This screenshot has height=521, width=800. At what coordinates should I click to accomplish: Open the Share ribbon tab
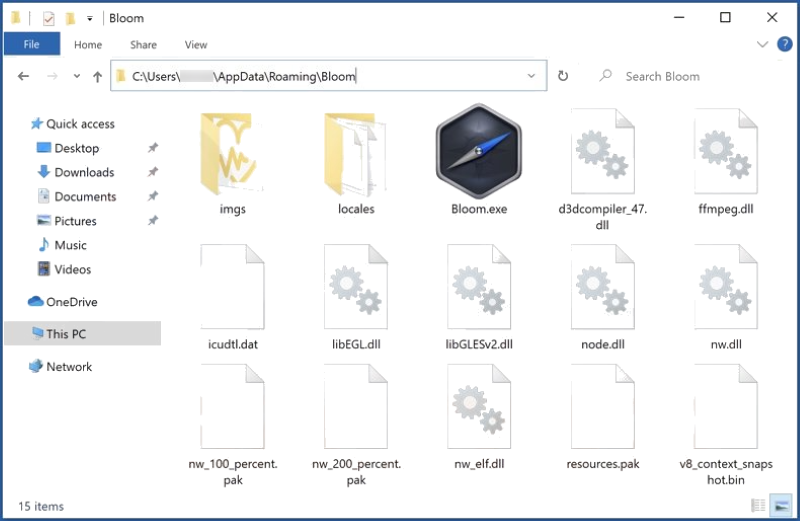[x=143, y=45]
